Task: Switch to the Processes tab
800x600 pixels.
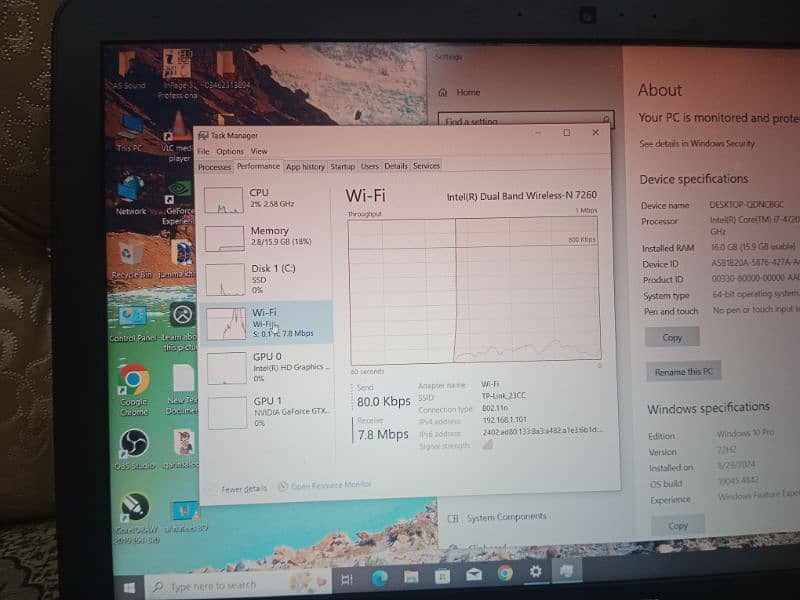Action: click(214, 167)
